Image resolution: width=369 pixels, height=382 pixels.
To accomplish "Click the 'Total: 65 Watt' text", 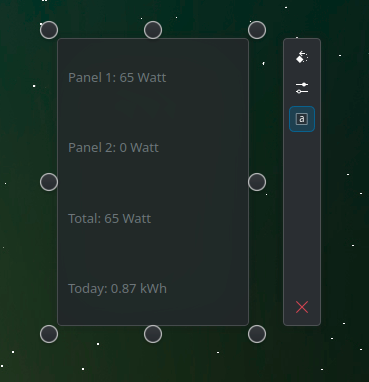I will point(109,219).
